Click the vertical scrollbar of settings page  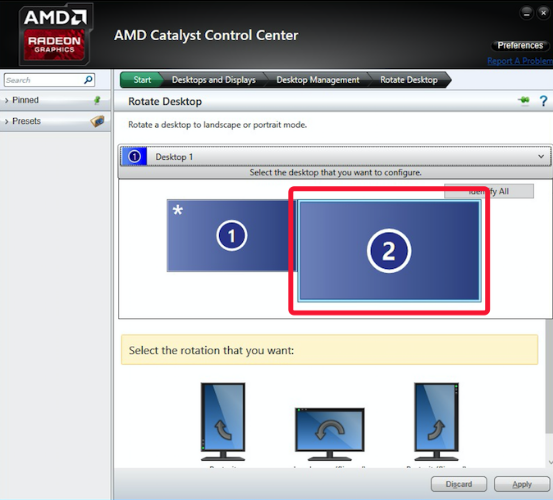tap(549, 377)
